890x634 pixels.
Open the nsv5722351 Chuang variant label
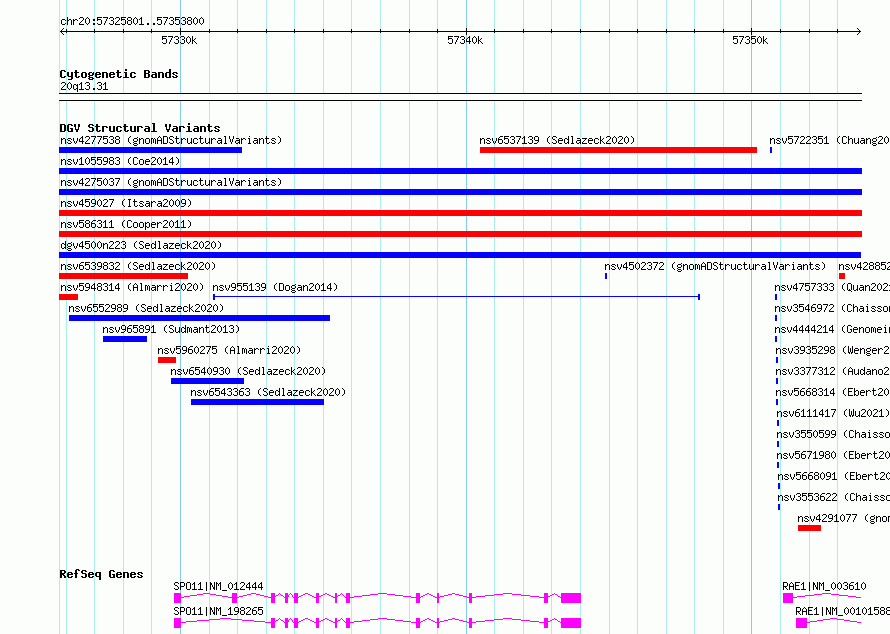coord(829,140)
